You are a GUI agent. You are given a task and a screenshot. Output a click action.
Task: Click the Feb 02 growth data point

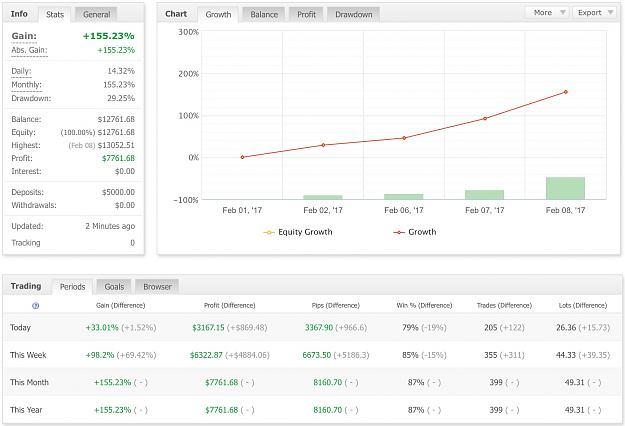pos(323,145)
